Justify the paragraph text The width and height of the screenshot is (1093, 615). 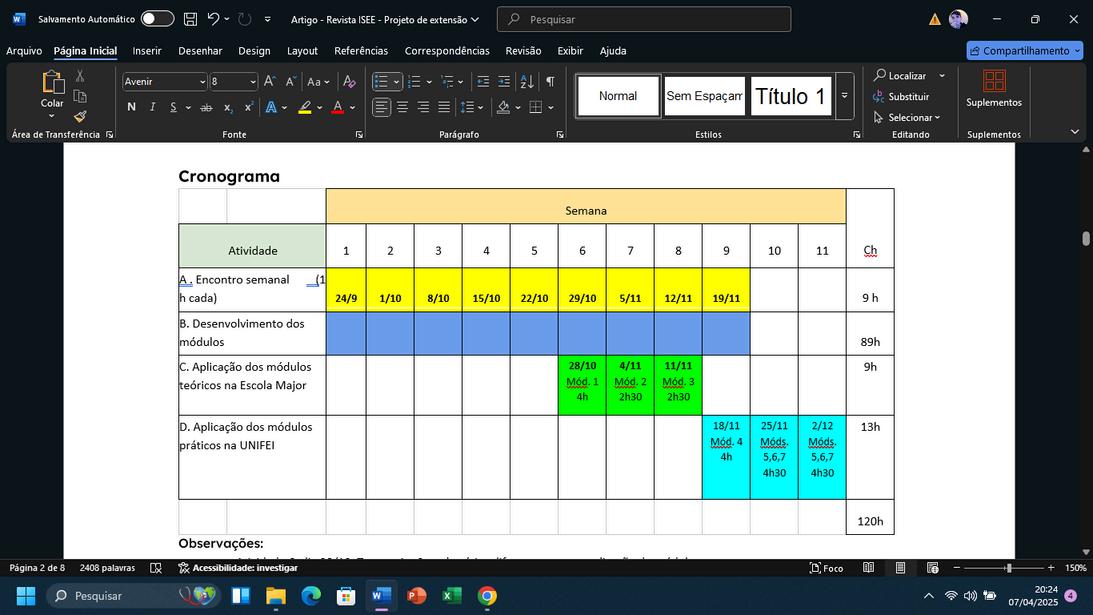coord(444,107)
